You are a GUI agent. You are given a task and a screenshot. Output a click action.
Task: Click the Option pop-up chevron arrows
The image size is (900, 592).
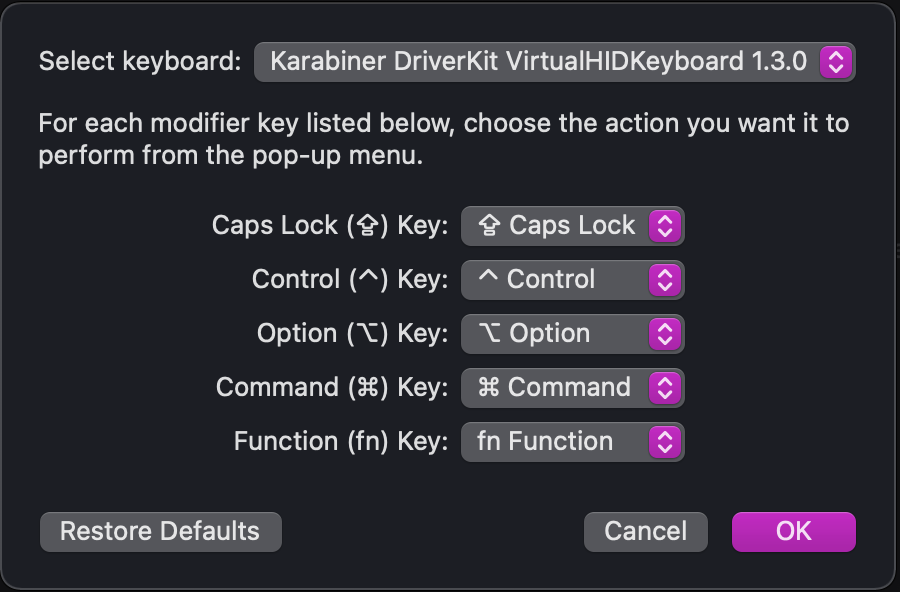pyautogui.click(x=665, y=334)
